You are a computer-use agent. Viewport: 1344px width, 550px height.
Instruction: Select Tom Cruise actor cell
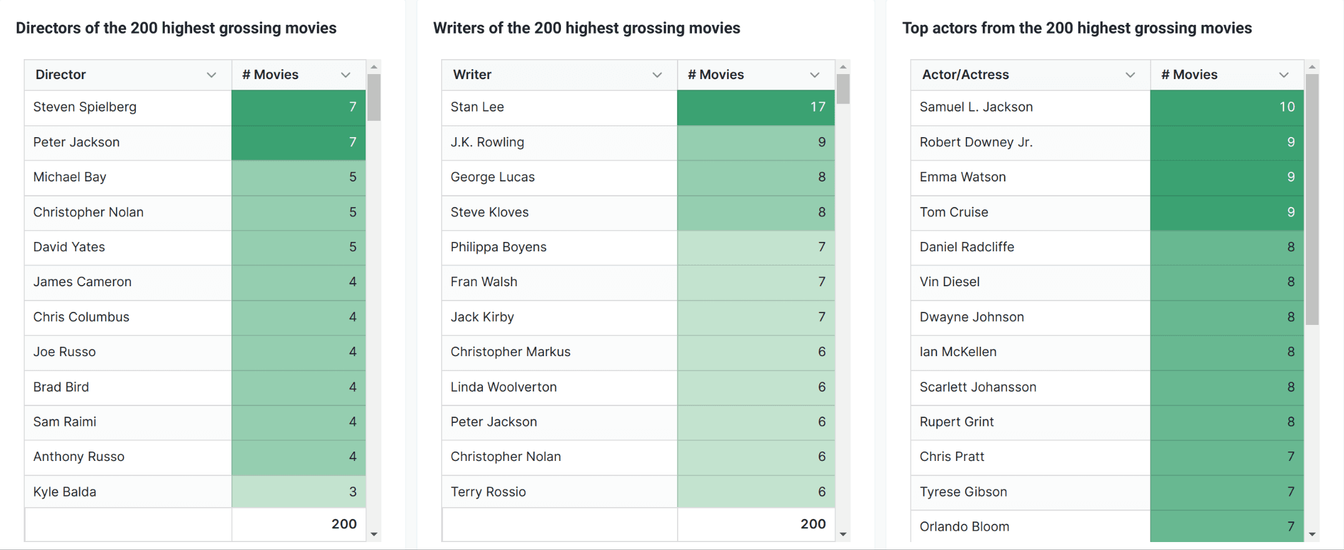pyautogui.click(x=1031, y=212)
